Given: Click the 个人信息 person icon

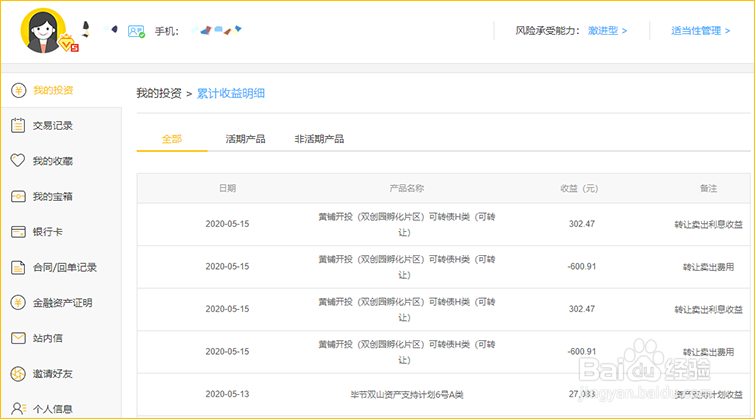Looking at the screenshot, I should click(x=18, y=409).
